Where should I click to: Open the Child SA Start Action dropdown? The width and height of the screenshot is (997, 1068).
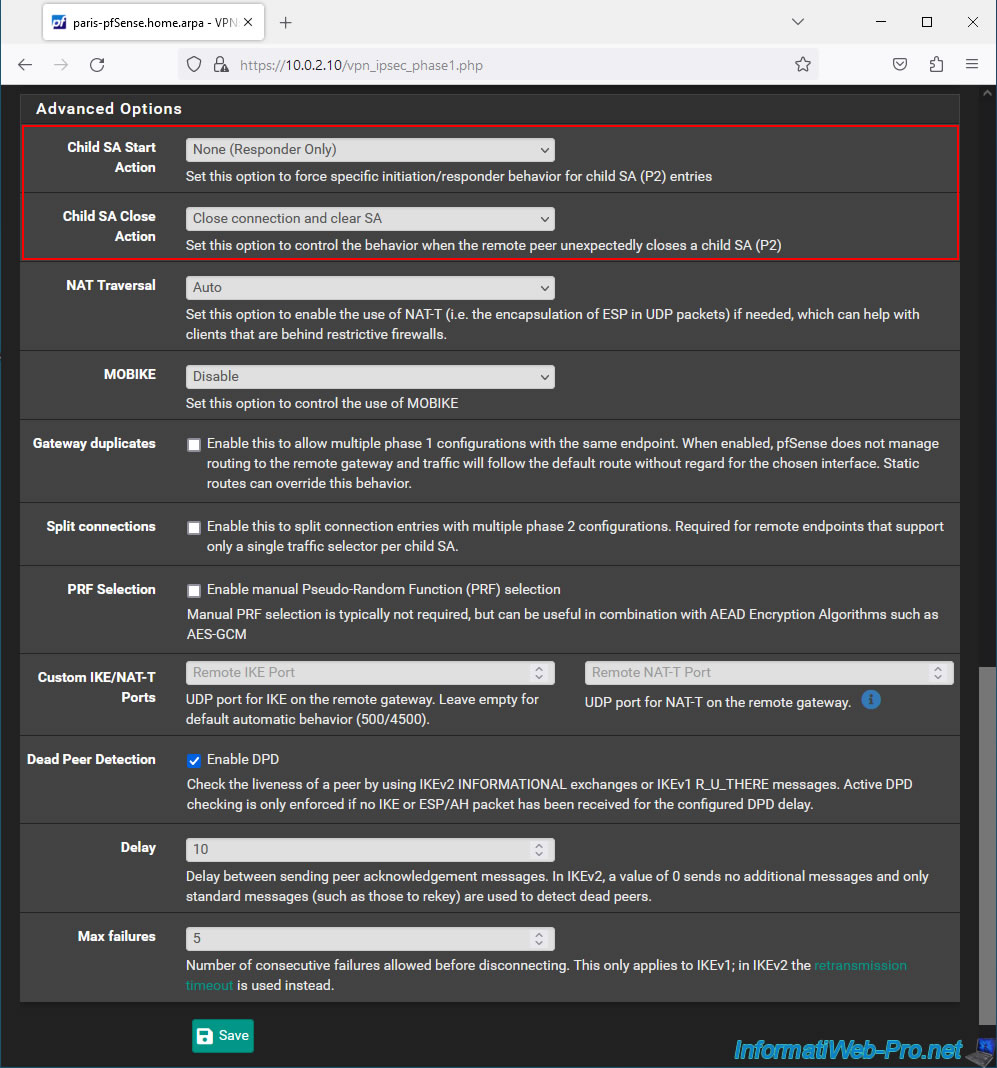[370, 150]
